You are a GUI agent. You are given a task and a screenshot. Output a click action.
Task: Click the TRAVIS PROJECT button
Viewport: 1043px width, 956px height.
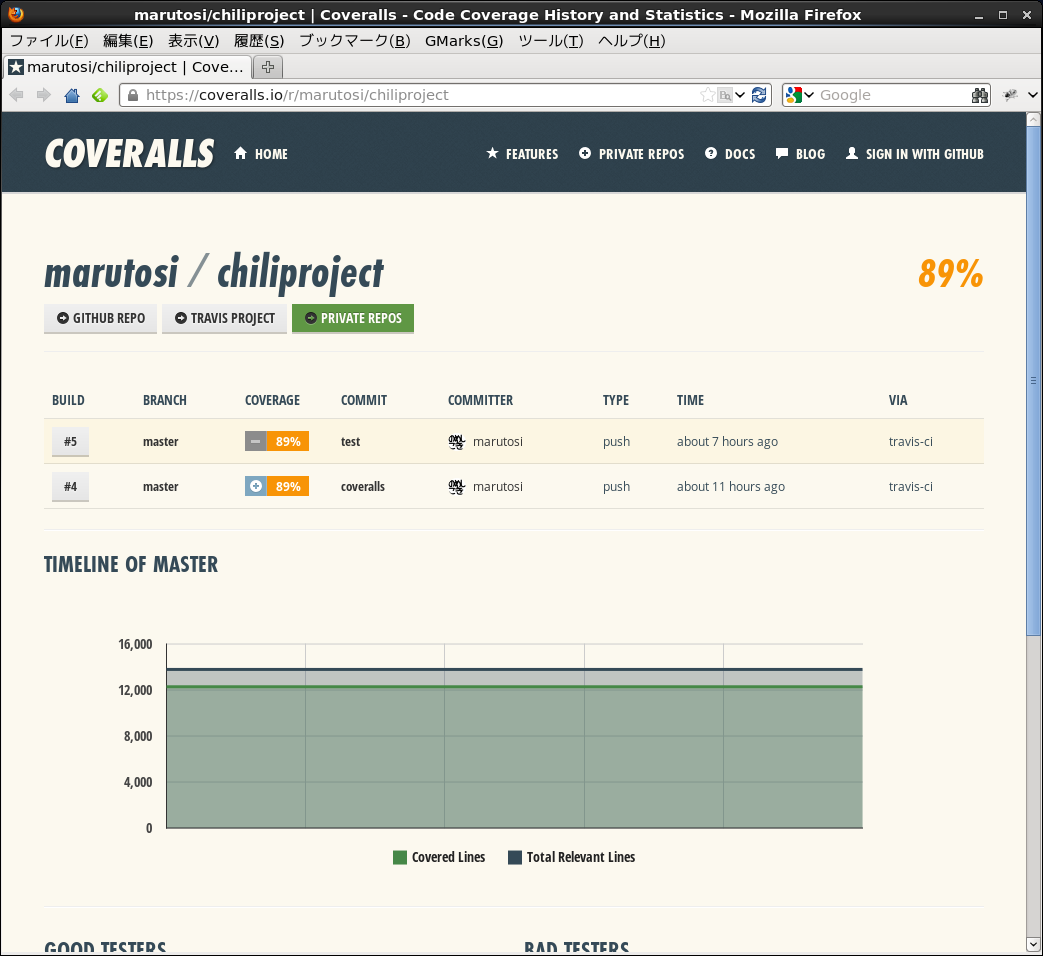tap(225, 319)
